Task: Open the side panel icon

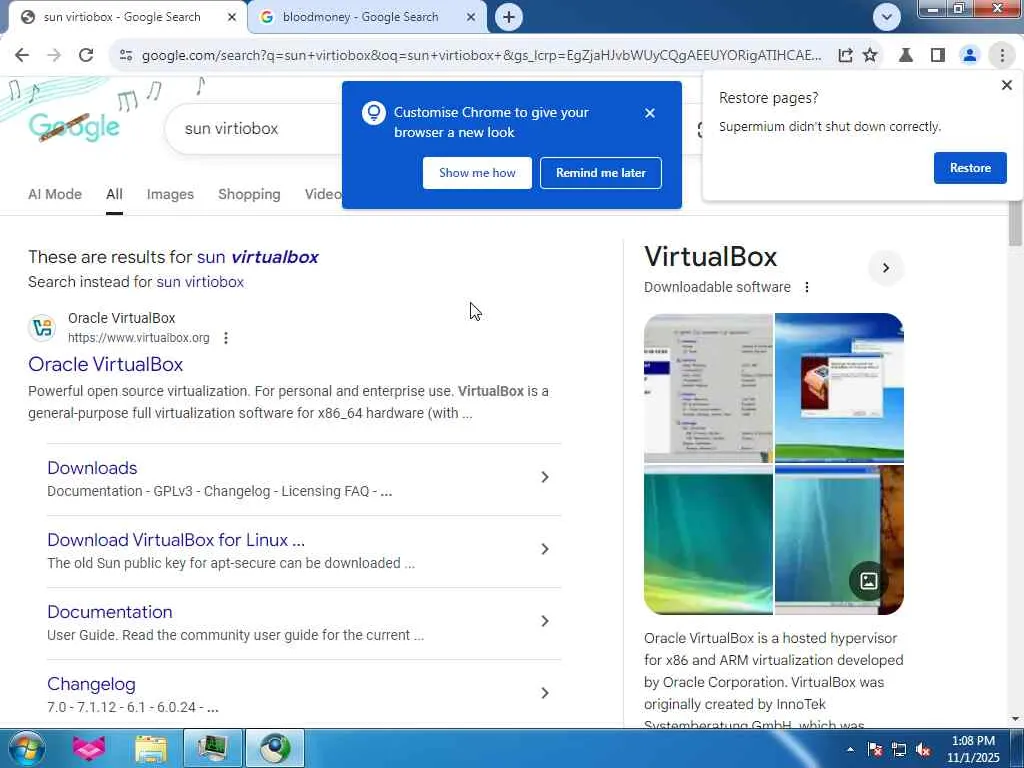Action: [x=938, y=56]
